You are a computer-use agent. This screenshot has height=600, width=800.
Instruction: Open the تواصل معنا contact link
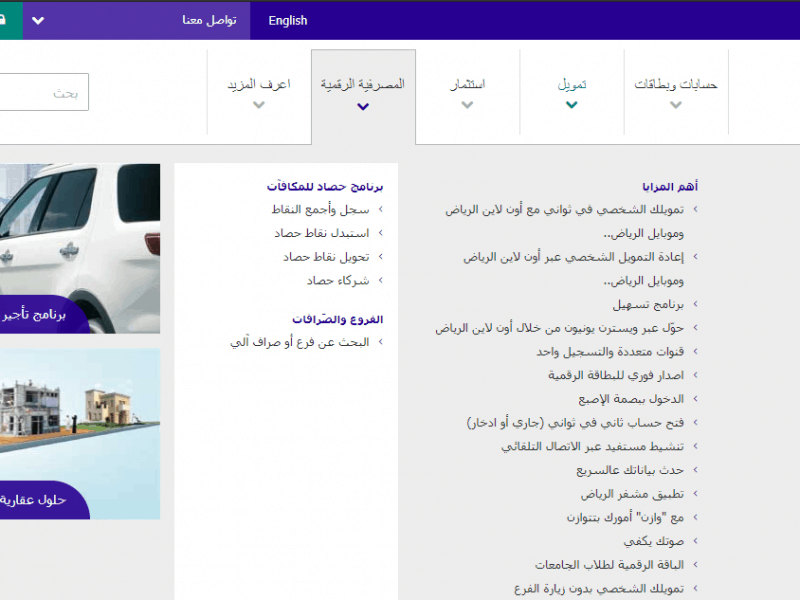coord(209,20)
